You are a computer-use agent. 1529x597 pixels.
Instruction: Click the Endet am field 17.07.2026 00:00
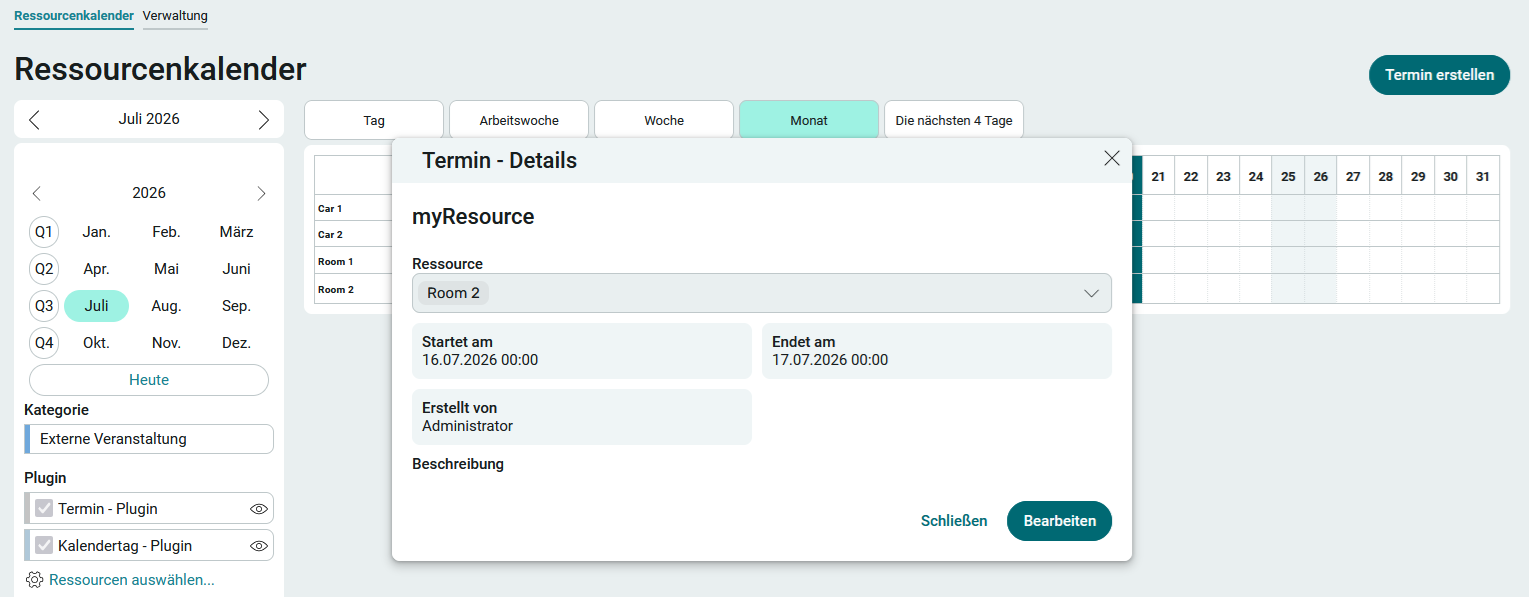pyautogui.click(x=937, y=351)
